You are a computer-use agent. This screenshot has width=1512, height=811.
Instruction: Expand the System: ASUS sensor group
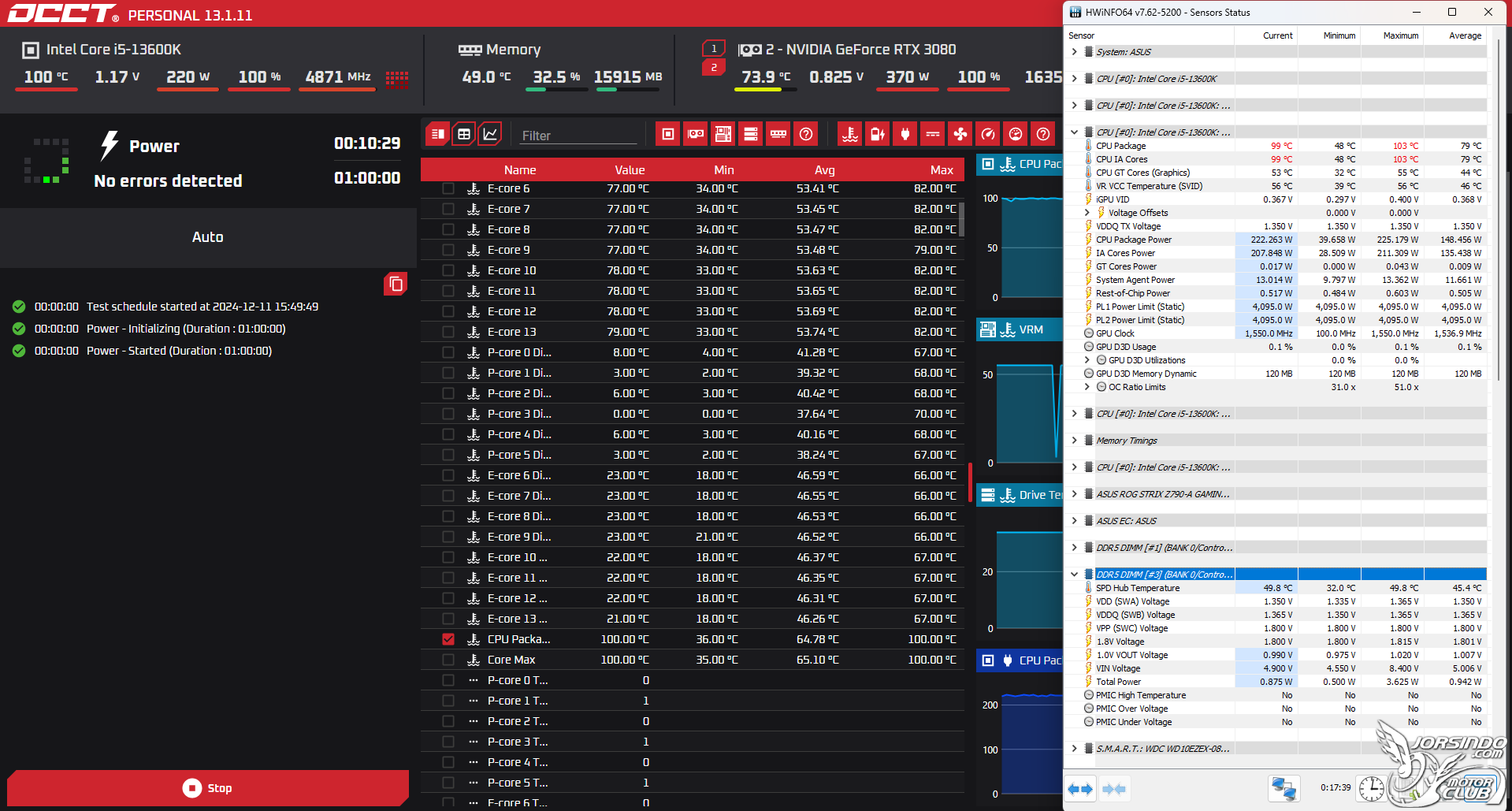1074,52
